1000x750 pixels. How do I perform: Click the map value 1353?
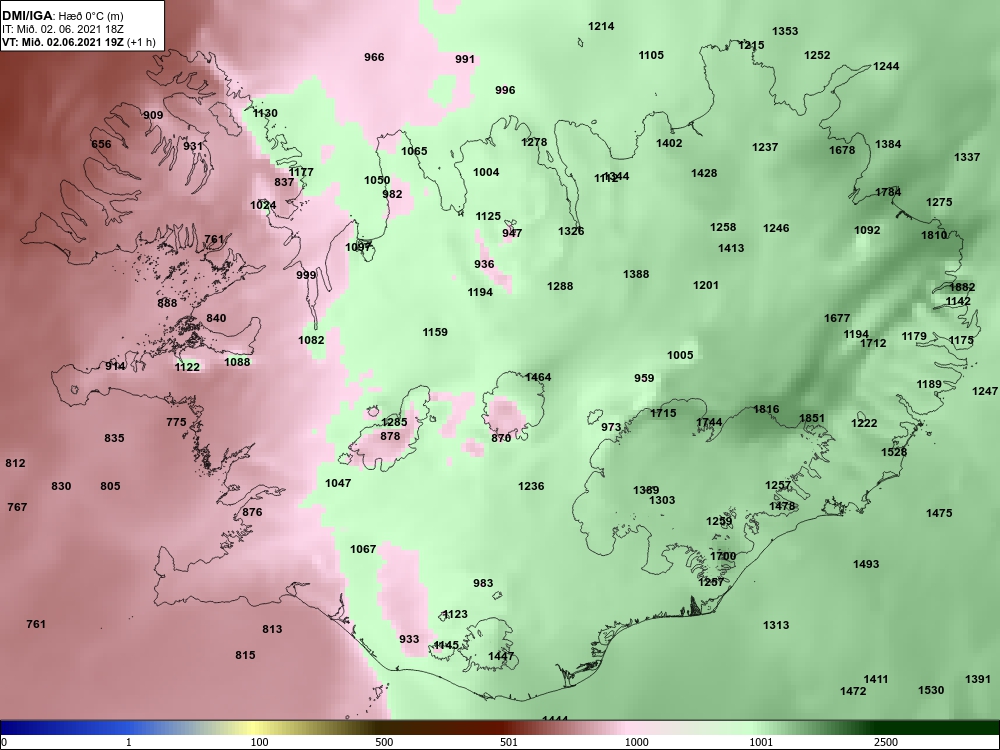pos(785,31)
